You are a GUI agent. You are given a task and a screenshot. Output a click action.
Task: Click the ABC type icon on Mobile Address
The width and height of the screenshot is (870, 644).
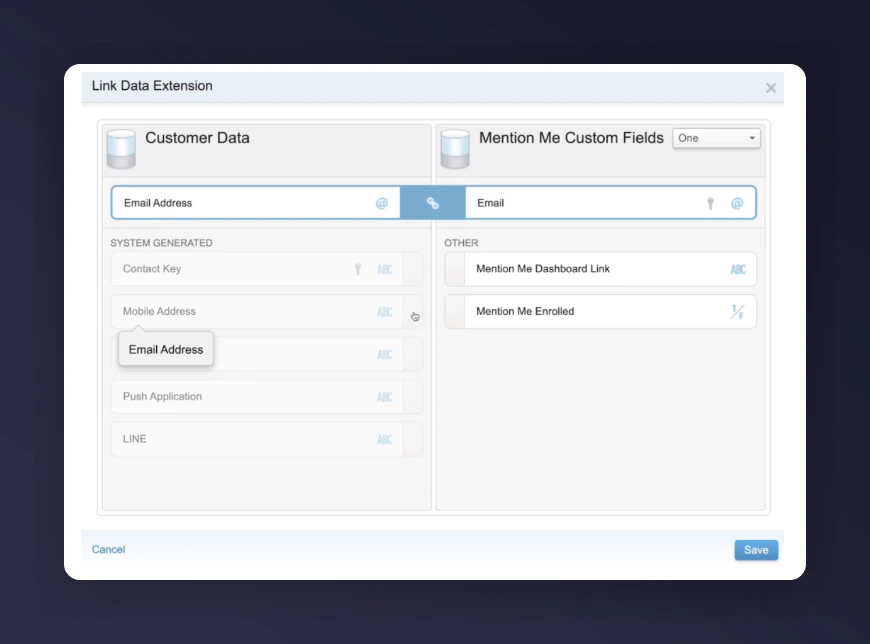(x=385, y=312)
